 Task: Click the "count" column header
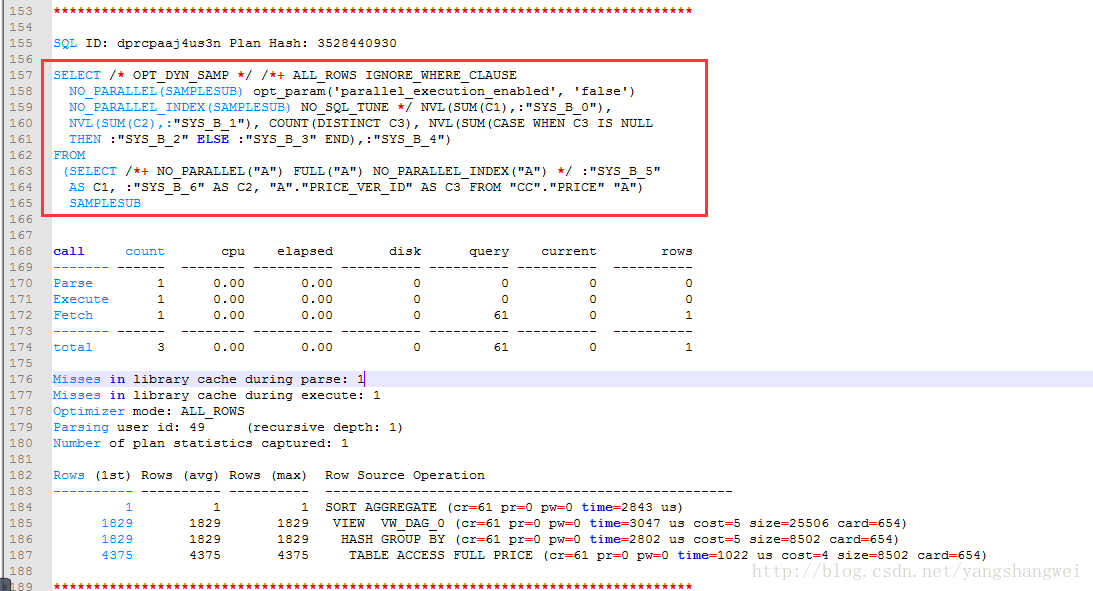(144, 252)
